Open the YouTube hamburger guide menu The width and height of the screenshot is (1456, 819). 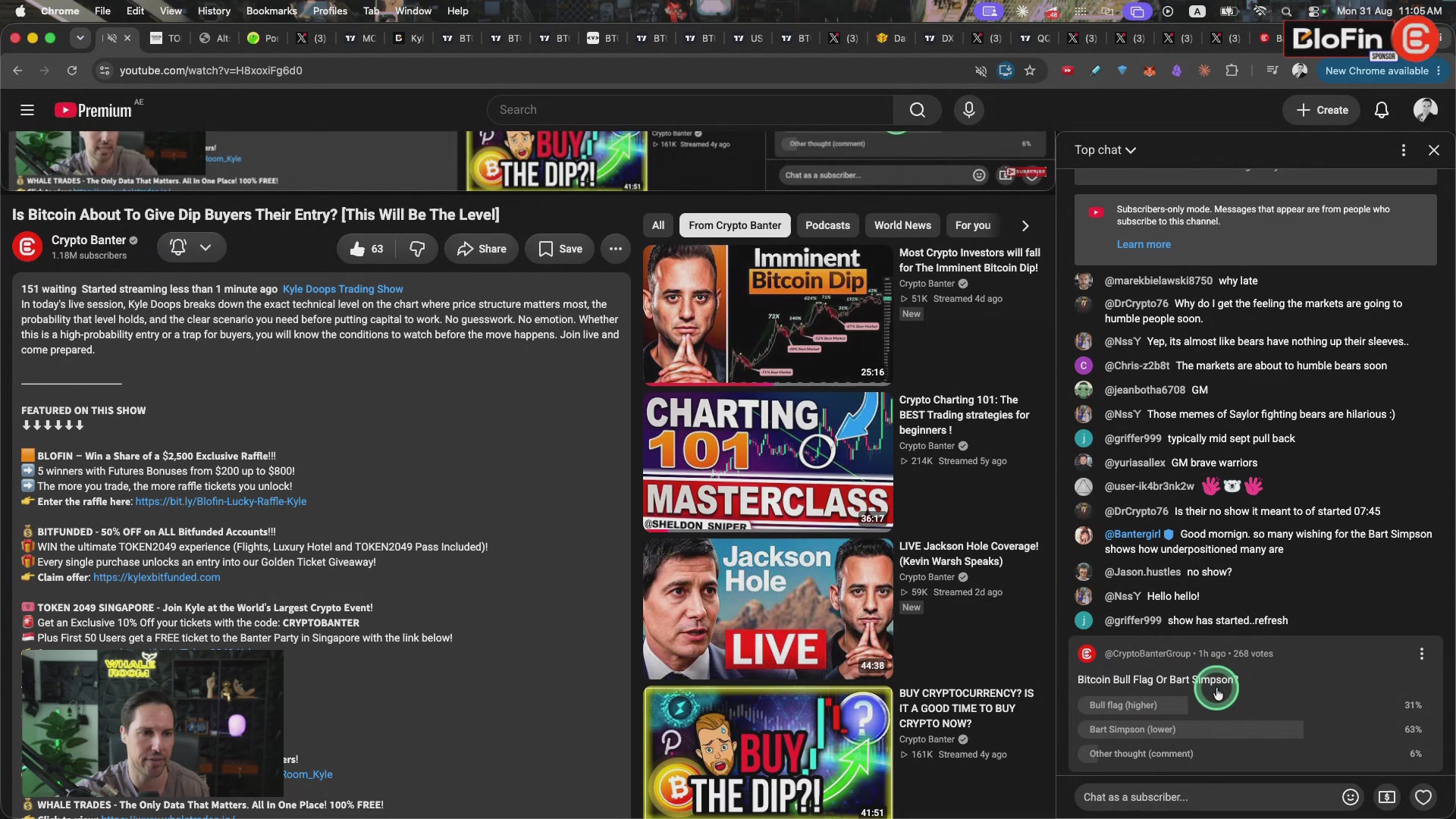pos(27,110)
